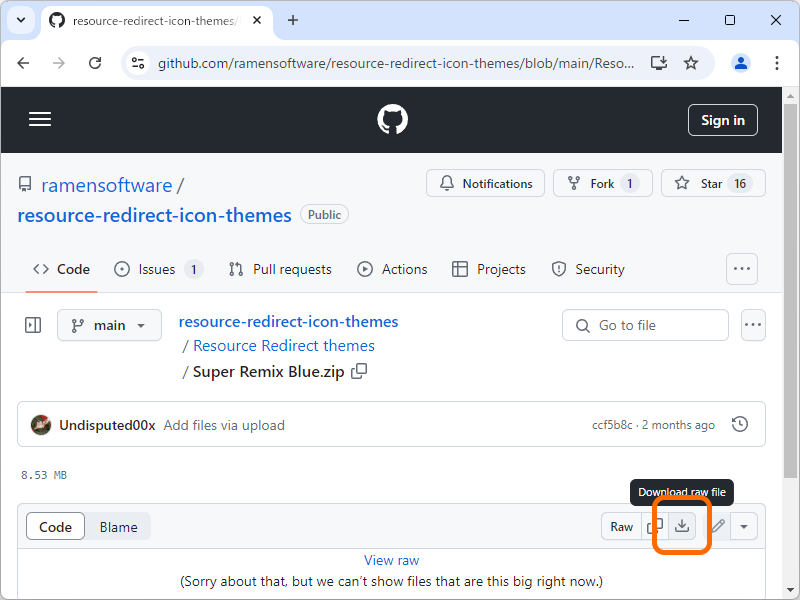800x600 pixels.
Task: Copy file path next to Super Remix Blue.zip
Action: [359, 371]
